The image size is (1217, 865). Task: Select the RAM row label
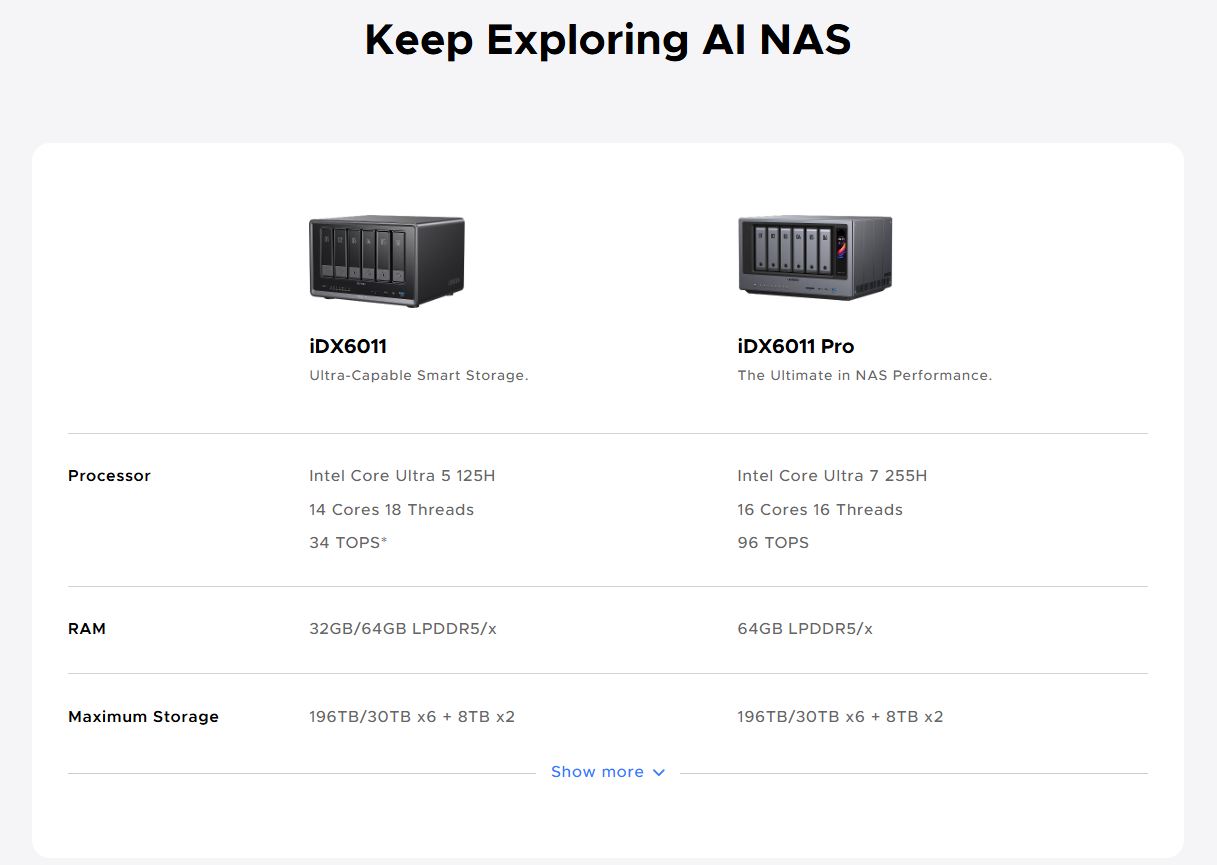pos(87,629)
